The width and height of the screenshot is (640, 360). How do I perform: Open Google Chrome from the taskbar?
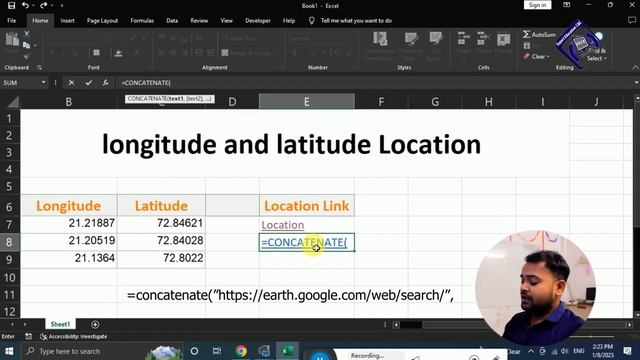(x=241, y=351)
